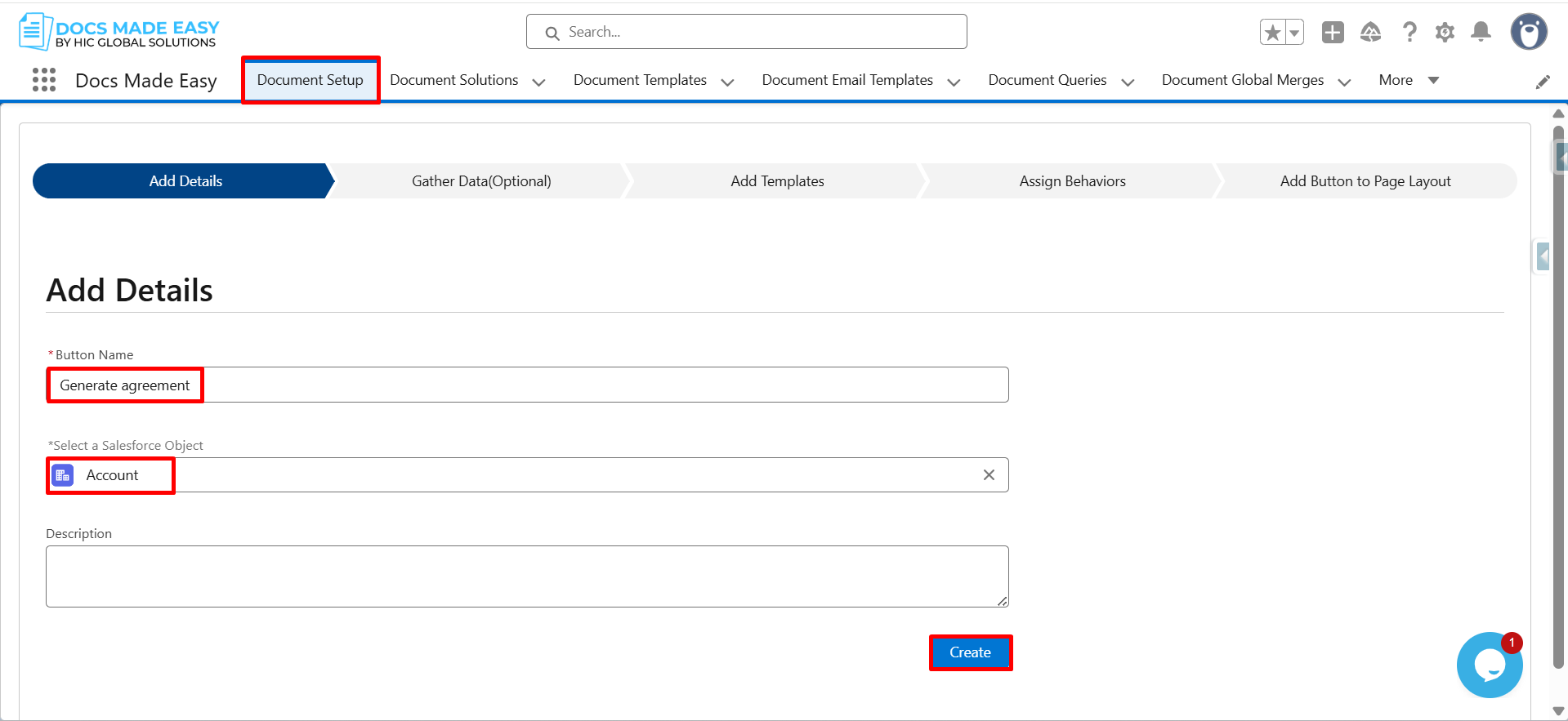Open the chat bubble widget

1489,665
